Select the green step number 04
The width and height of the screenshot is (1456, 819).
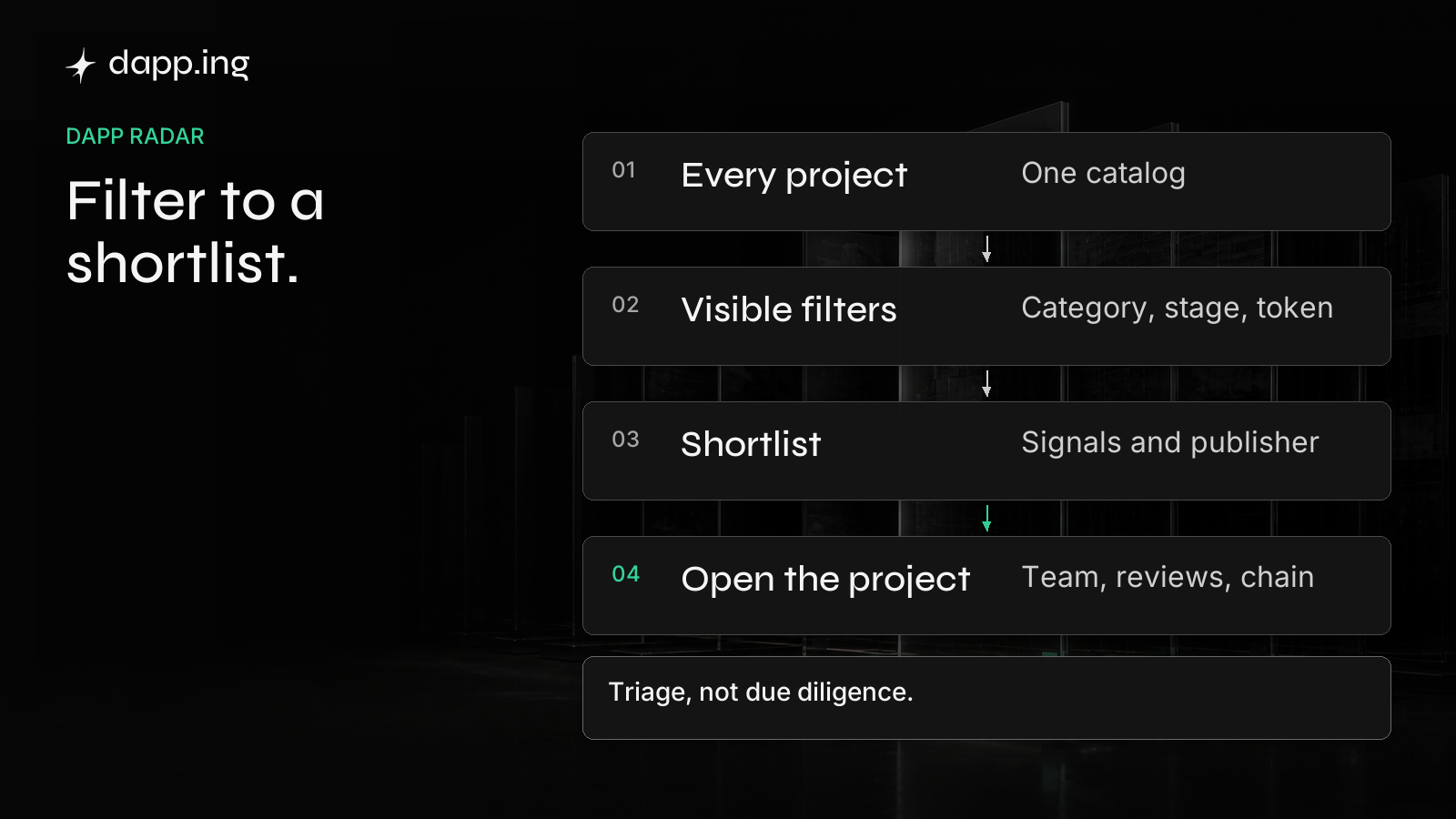click(x=625, y=574)
